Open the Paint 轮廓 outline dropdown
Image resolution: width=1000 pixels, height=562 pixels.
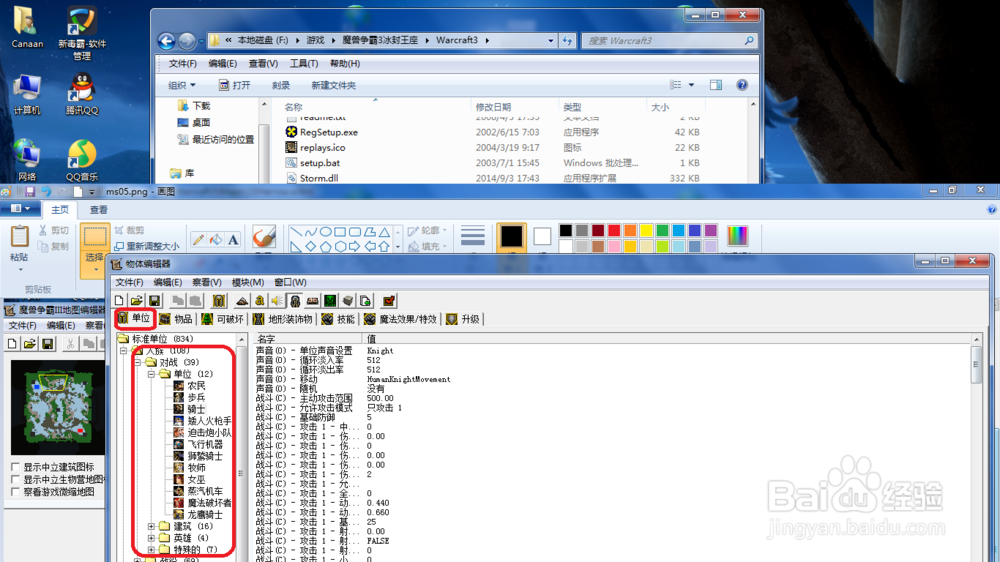click(427, 230)
